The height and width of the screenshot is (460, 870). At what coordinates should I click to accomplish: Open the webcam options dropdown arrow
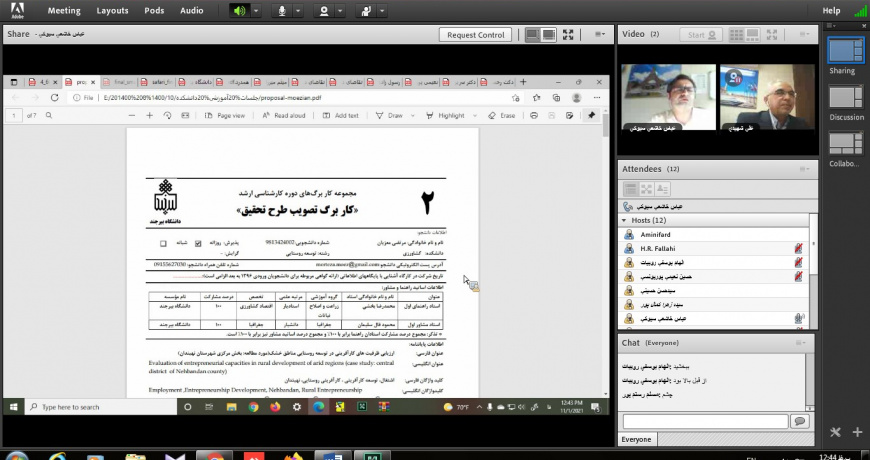click(x=340, y=11)
